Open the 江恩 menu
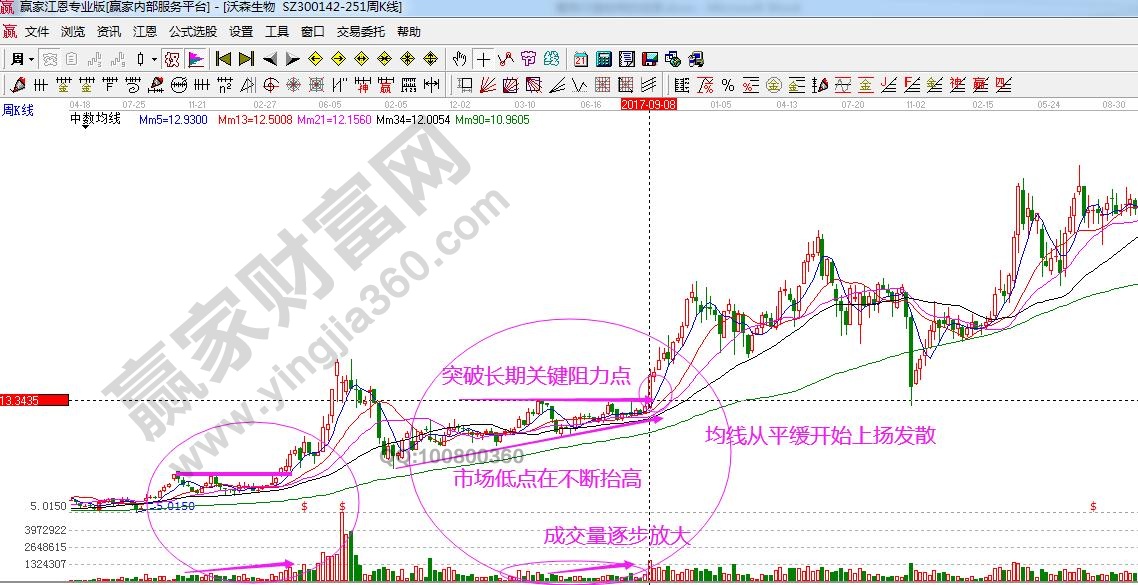The width and height of the screenshot is (1138, 585). tap(145, 31)
